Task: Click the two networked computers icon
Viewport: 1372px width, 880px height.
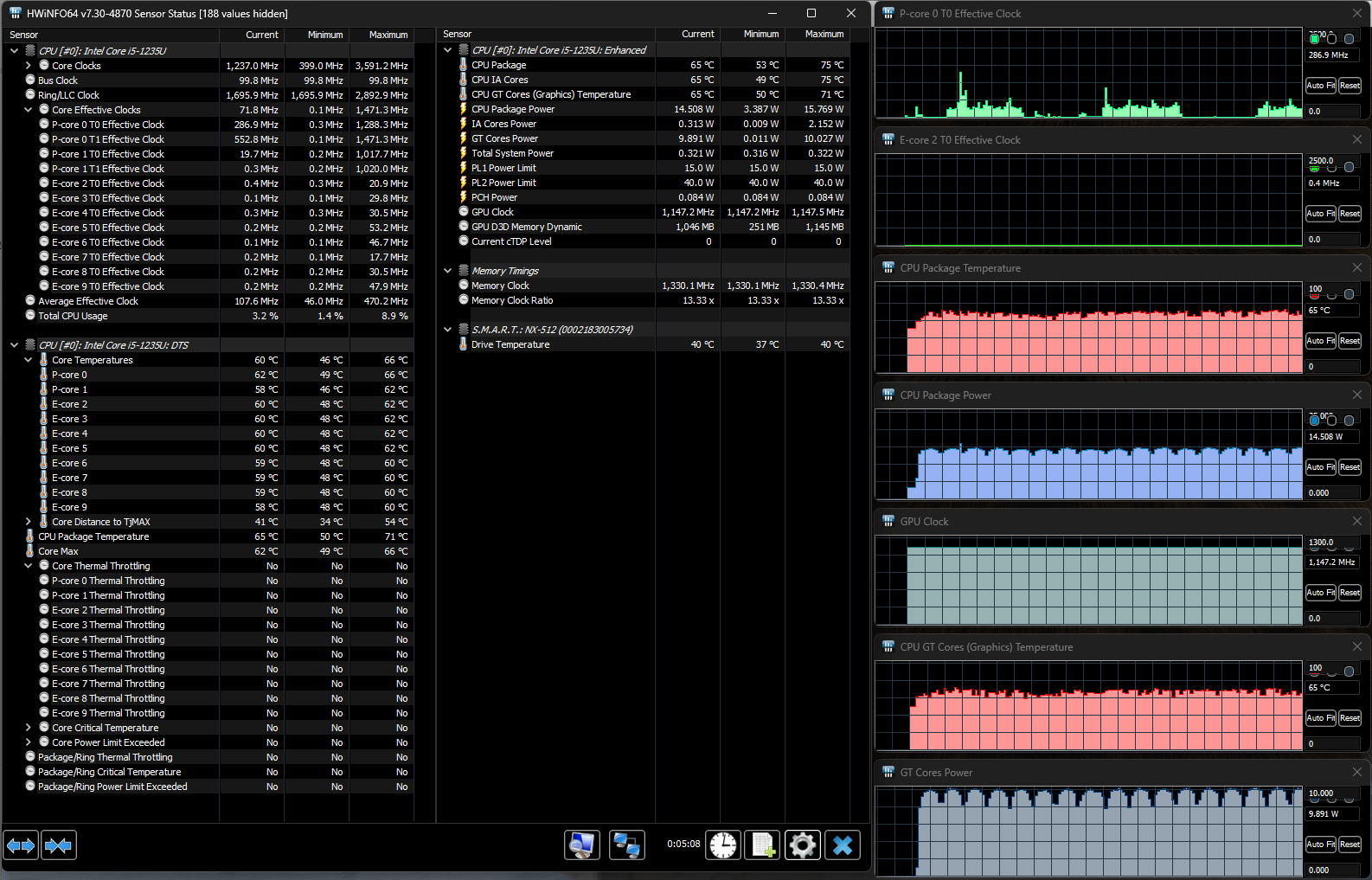Action: pos(626,845)
